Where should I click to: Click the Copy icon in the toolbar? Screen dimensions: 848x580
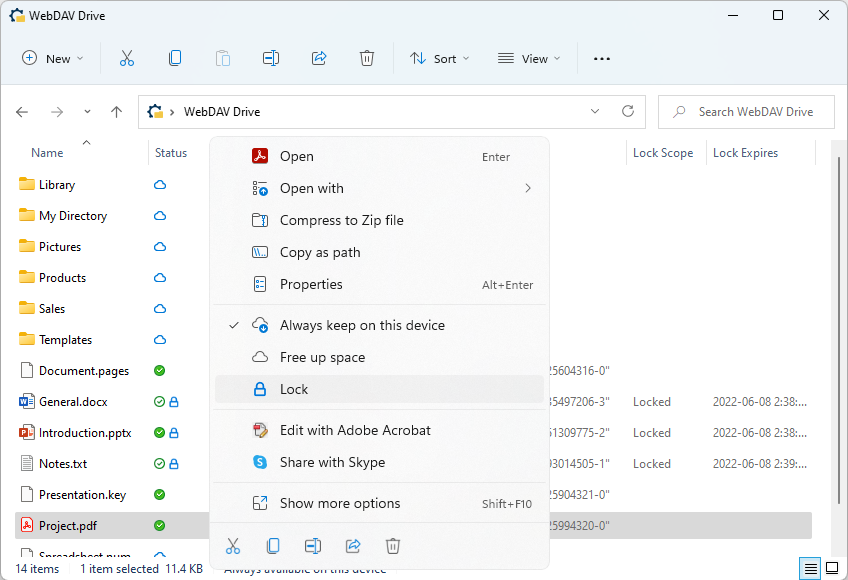[174, 58]
